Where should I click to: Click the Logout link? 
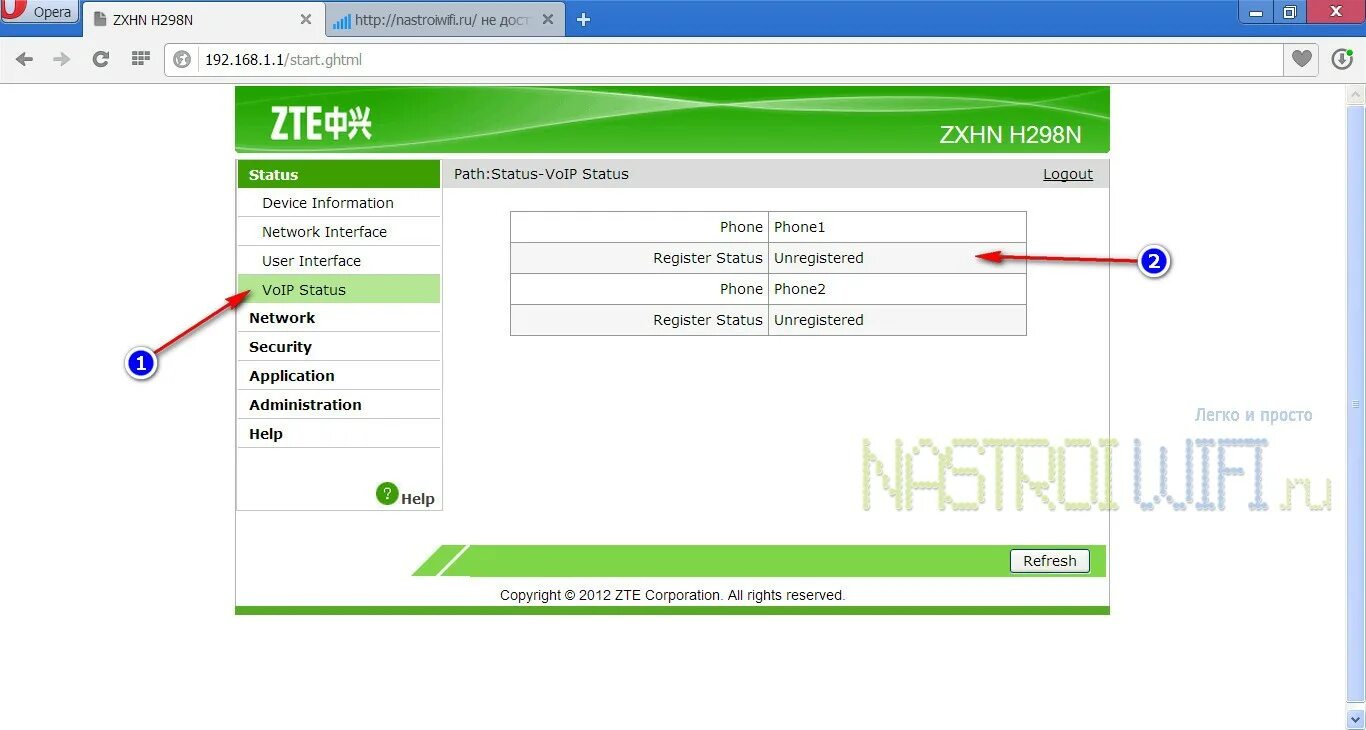[x=1068, y=174]
